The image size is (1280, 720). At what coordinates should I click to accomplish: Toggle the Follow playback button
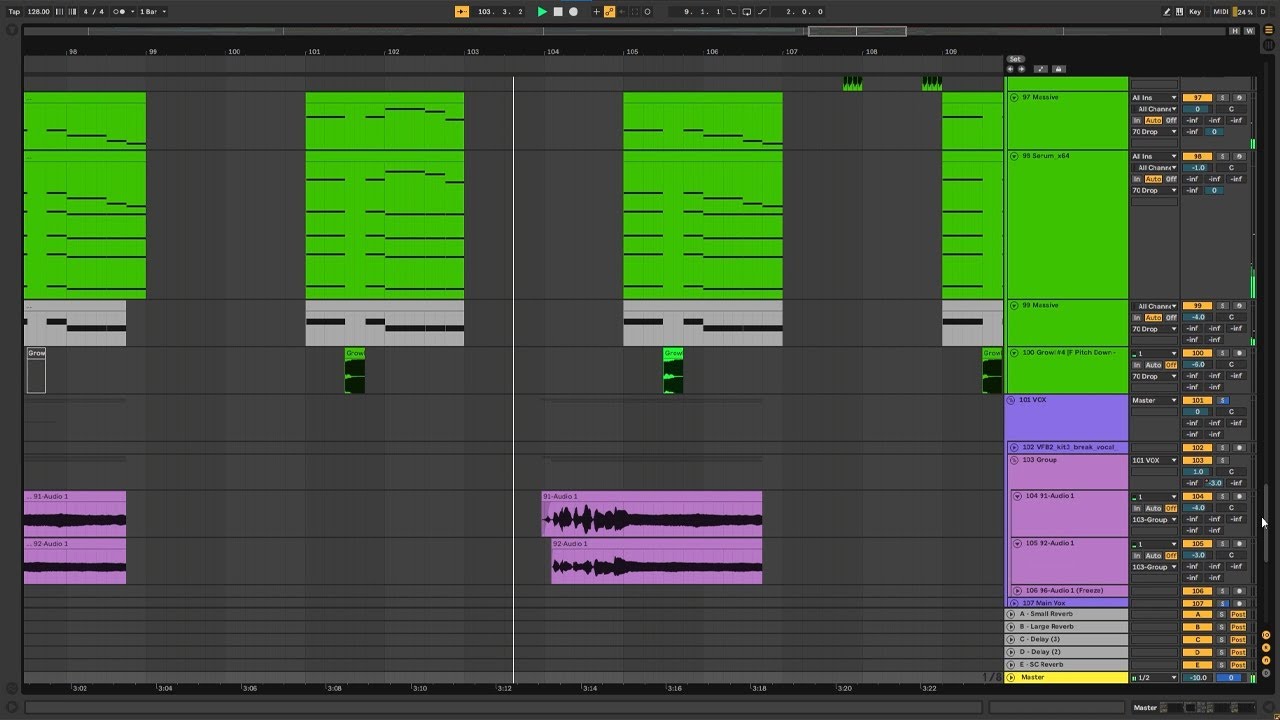462,11
